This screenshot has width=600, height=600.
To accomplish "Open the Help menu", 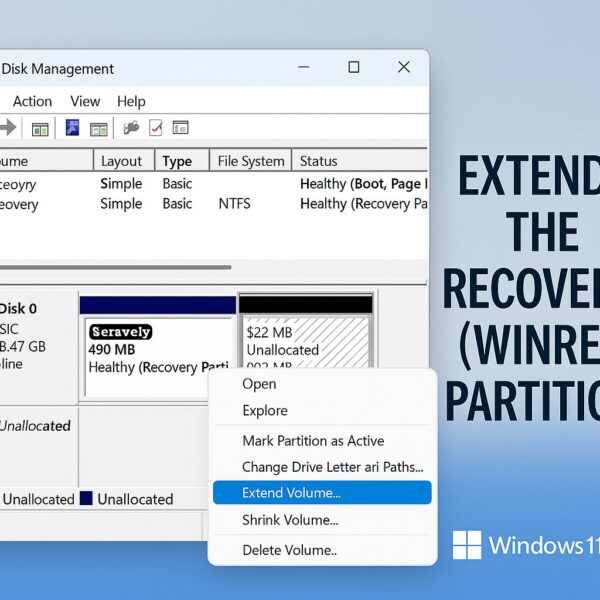I will click(131, 101).
